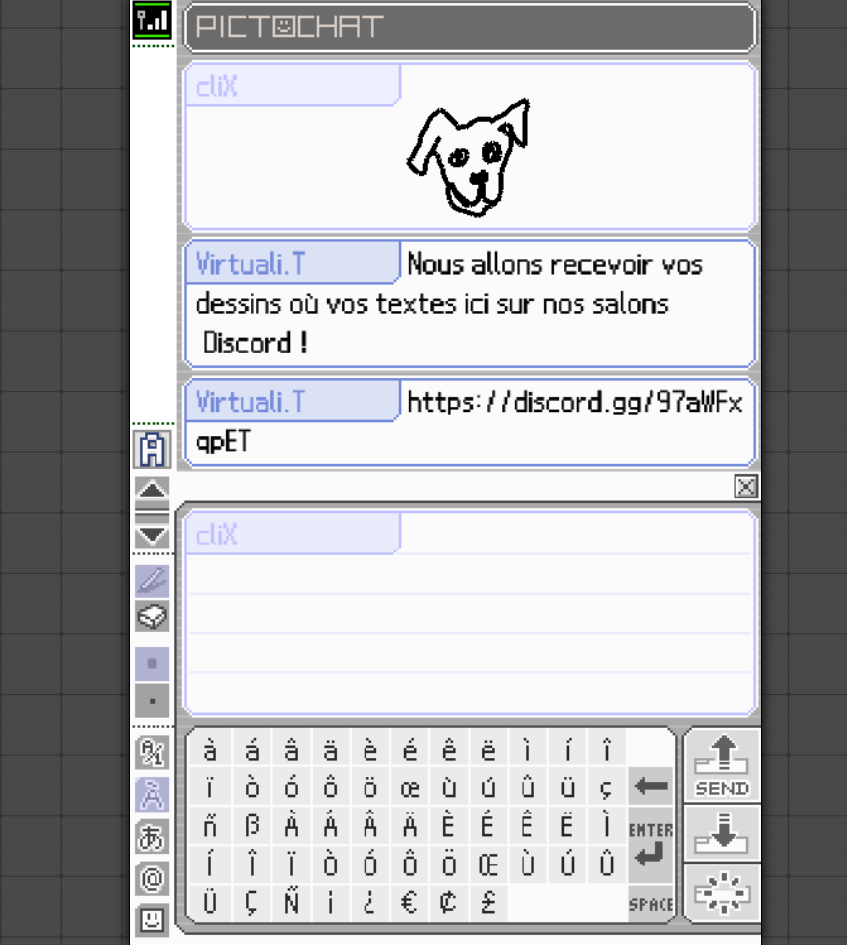
Task: Tap the à key
Action: point(209,749)
